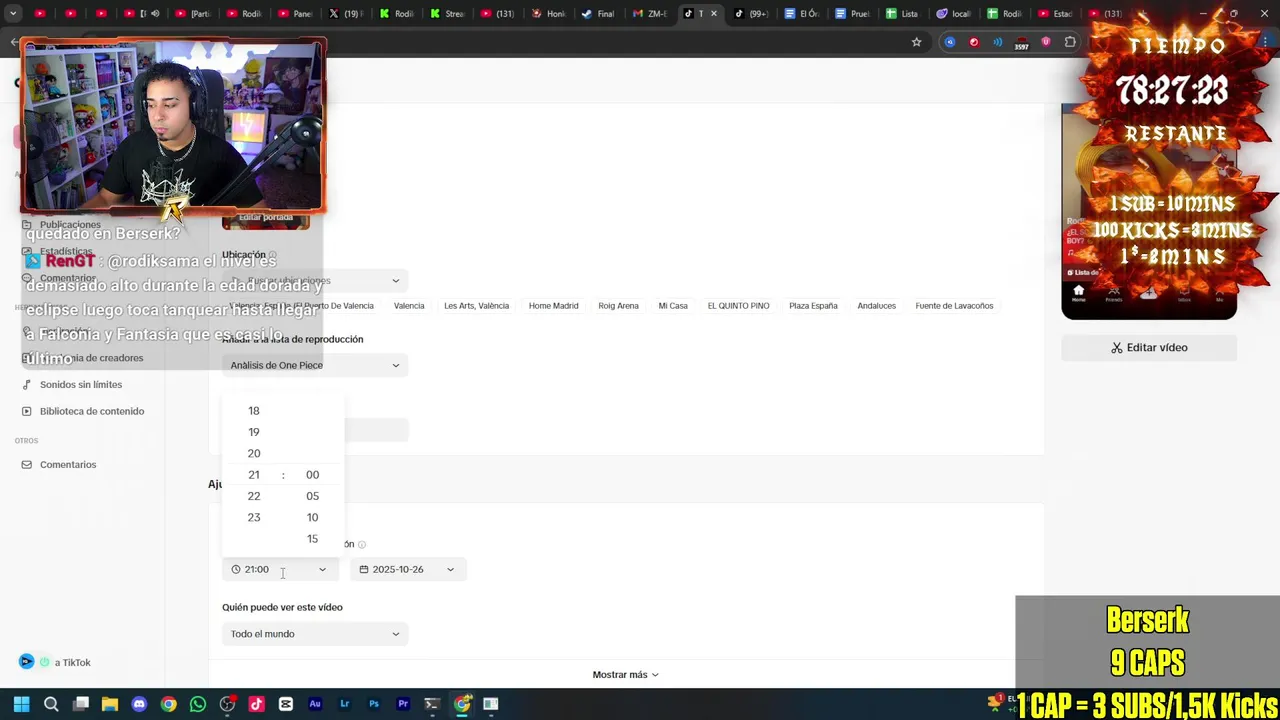Viewport: 1280px width, 720px height.
Task: Click the a TikTok link in the sidebar
Action: coord(72,663)
